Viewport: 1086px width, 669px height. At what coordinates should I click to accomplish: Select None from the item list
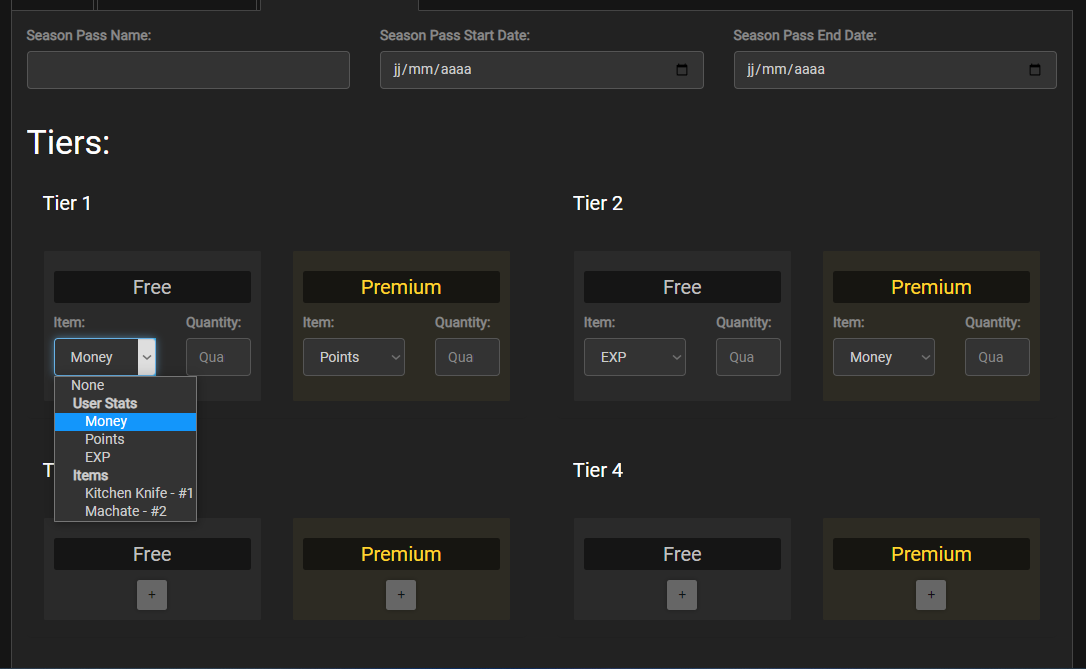coord(88,385)
